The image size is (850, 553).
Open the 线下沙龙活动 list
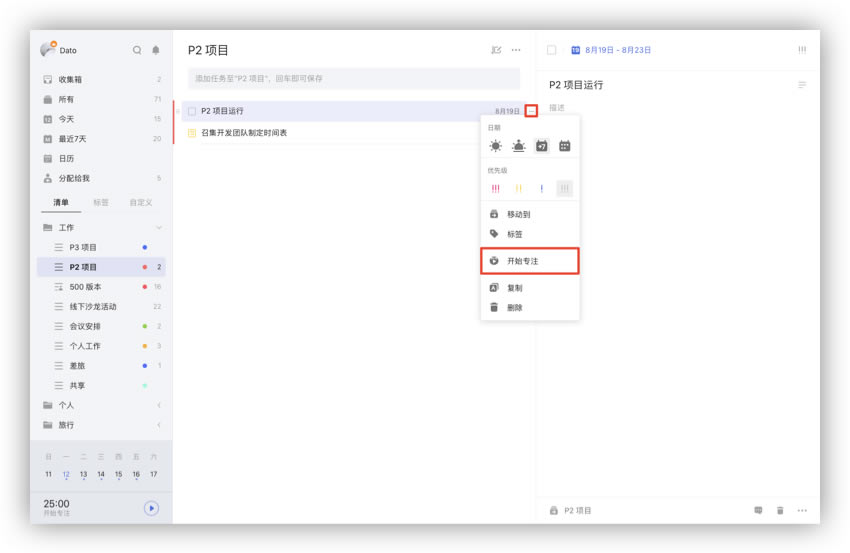101,306
